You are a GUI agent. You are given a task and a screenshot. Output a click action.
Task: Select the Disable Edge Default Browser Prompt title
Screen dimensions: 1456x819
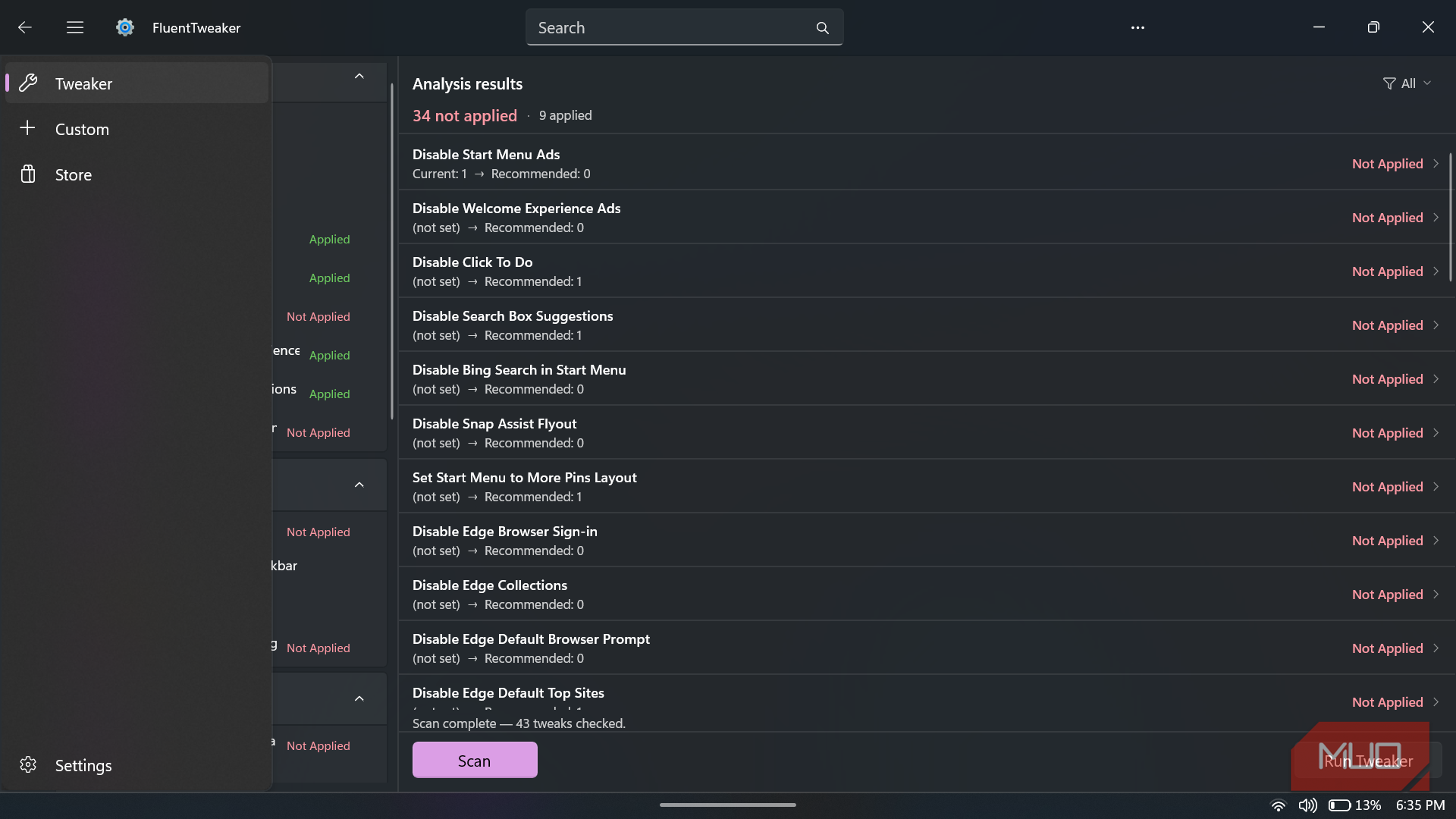[531, 639]
